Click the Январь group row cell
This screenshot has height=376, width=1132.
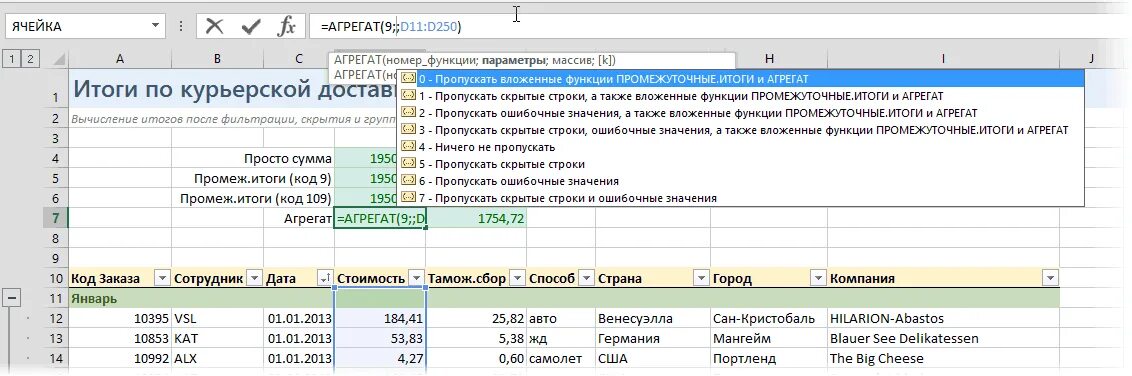[x=120, y=298]
